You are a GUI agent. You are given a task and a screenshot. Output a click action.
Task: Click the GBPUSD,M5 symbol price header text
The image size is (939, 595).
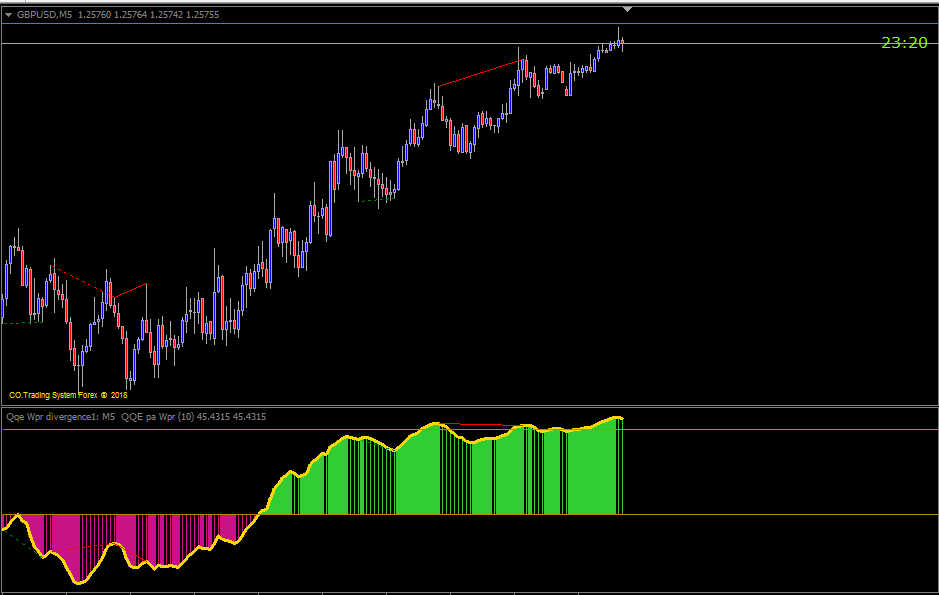118,15
